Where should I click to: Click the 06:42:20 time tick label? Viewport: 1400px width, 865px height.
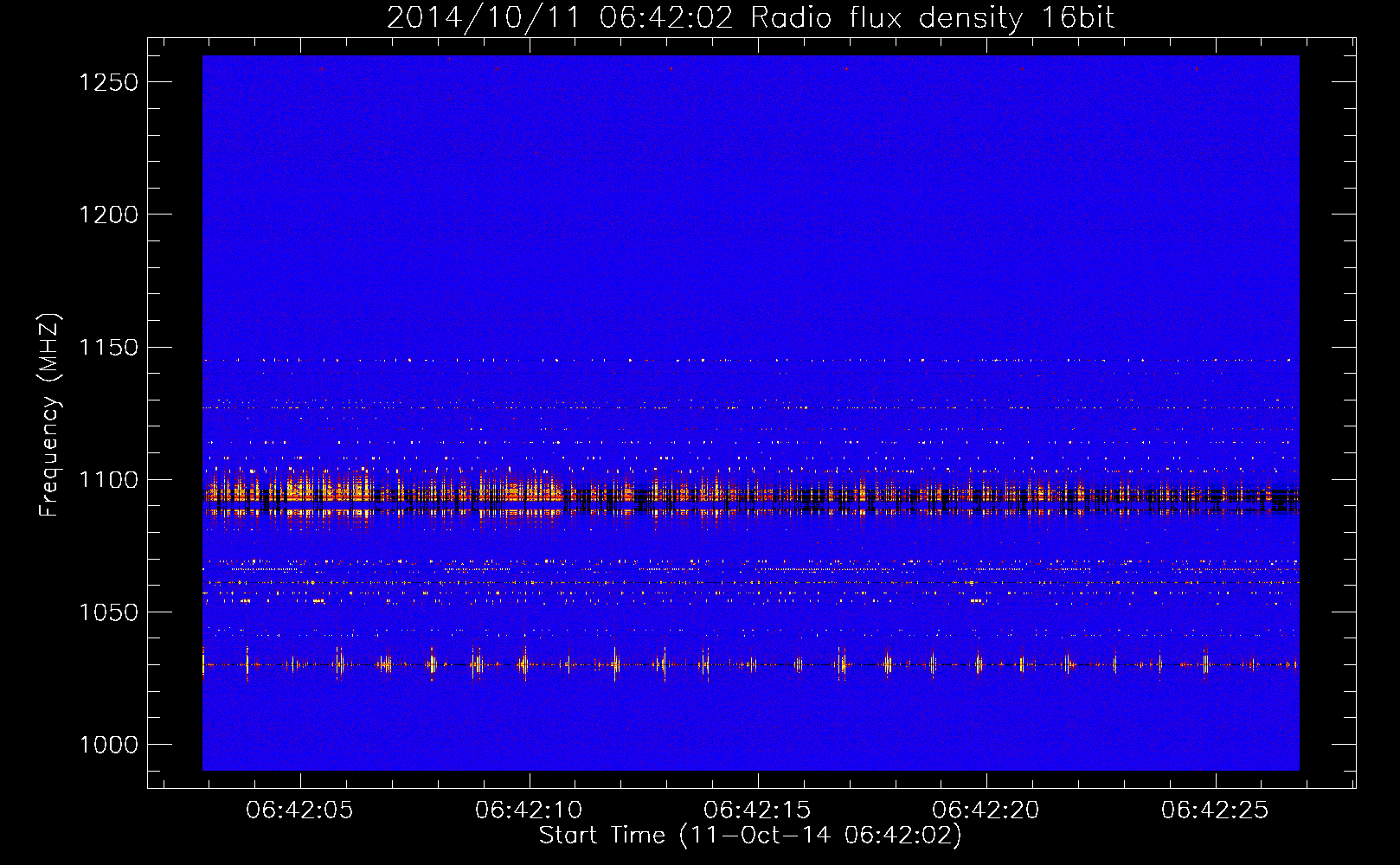click(x=986, y=811)
